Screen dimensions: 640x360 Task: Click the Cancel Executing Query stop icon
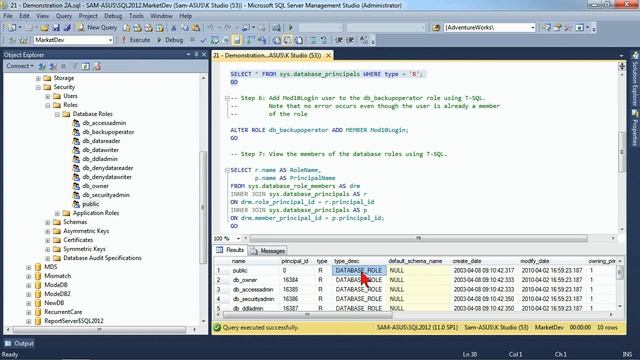click(x=192, y=40)
